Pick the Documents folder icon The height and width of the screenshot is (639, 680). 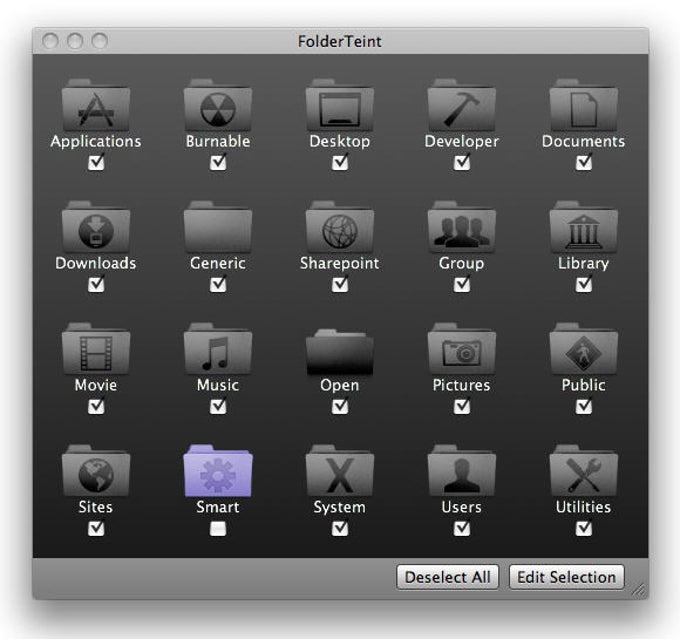pos(583,105)
